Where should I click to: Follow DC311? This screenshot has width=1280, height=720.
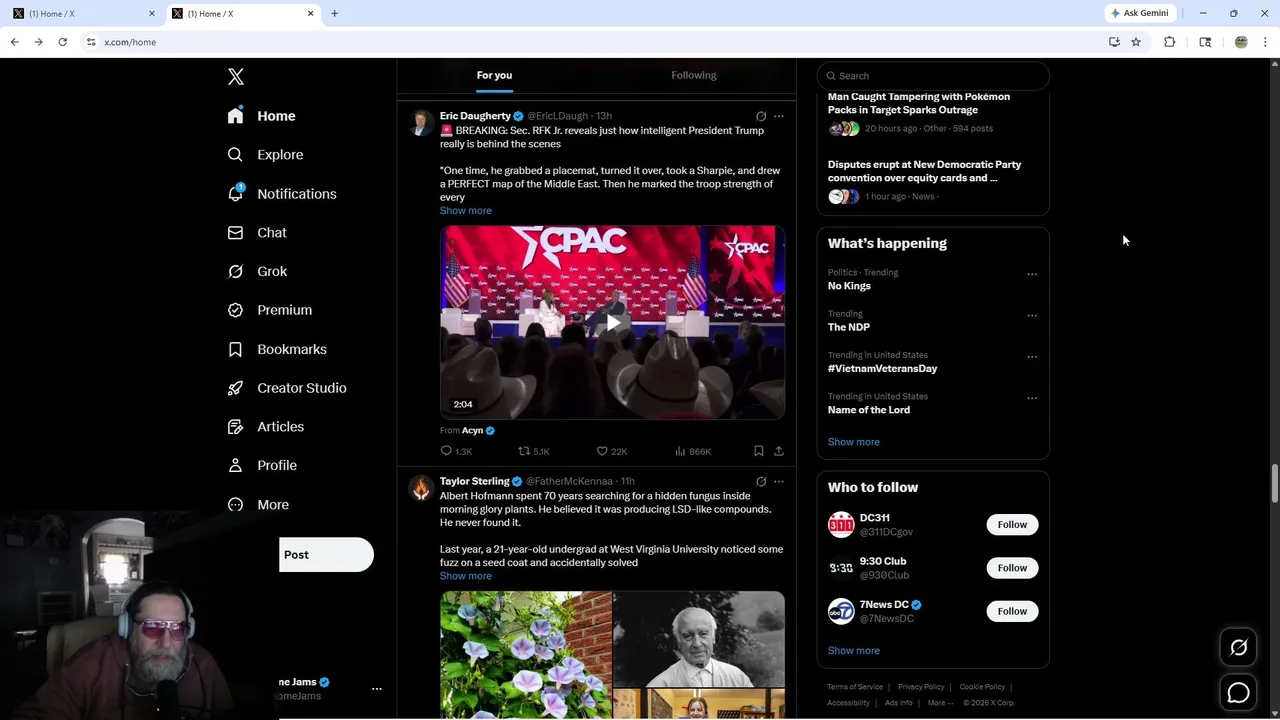coord(1012,525)
